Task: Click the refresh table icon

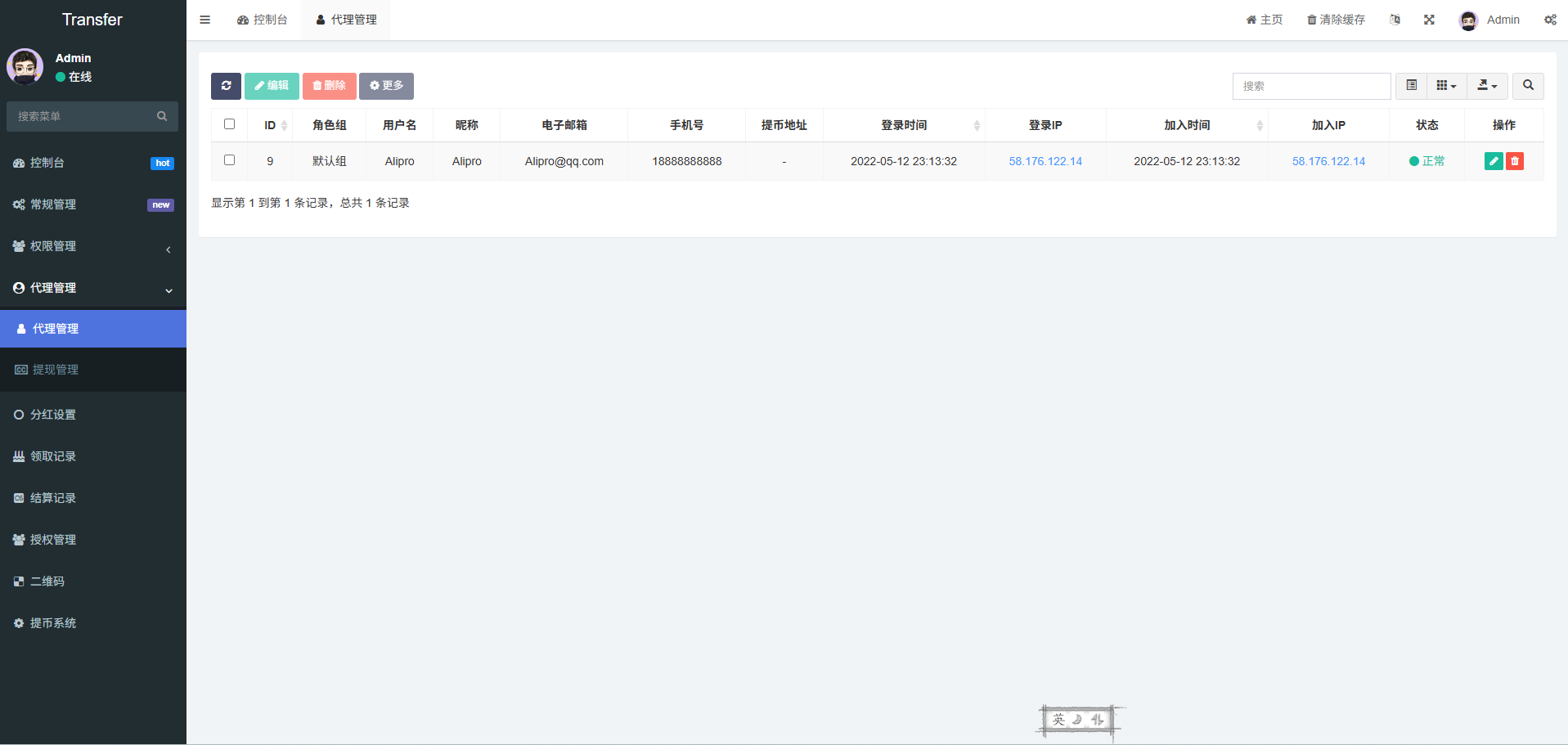Action: click(226, 86)
